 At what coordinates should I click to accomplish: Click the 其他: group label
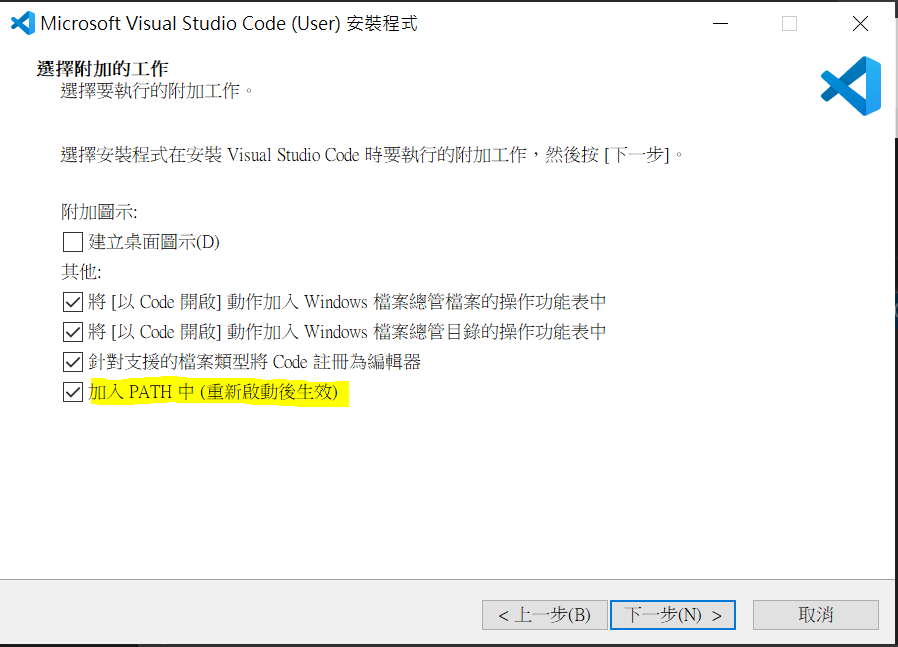point(81,271)
